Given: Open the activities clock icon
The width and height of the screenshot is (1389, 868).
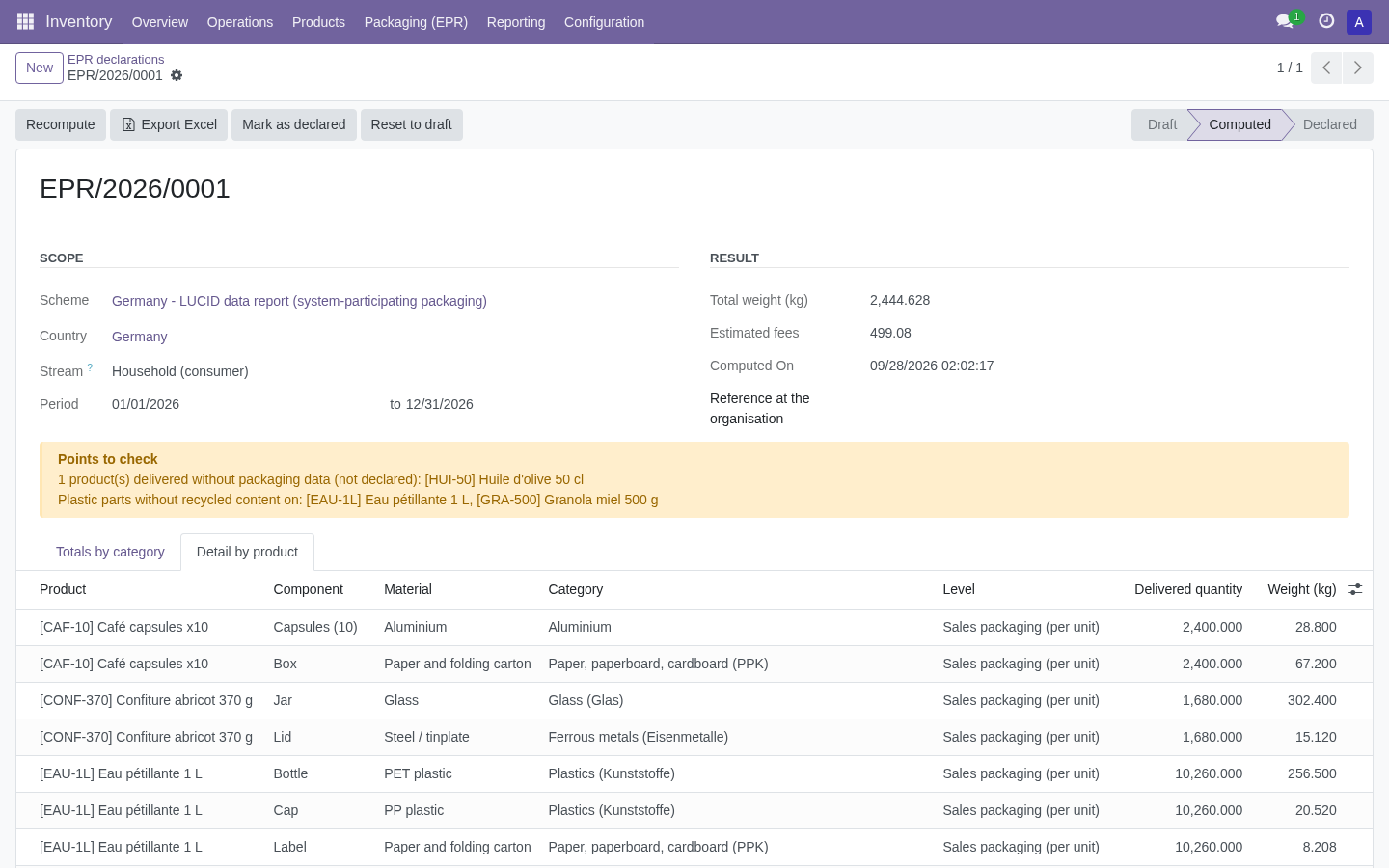Looking at the screenshot, I should [1326, 21].
